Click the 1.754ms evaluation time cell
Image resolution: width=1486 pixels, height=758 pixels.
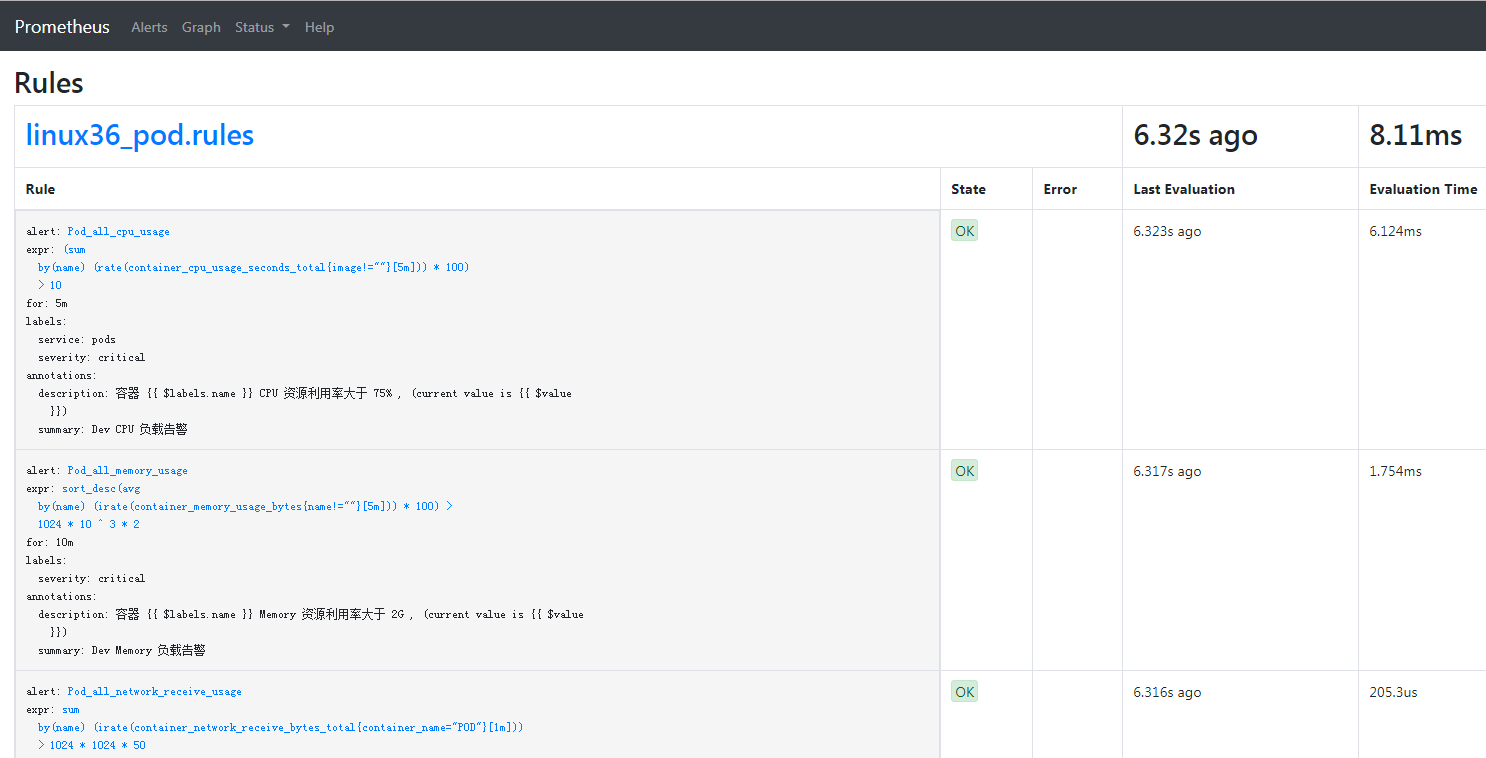[x=1395, y=471]
